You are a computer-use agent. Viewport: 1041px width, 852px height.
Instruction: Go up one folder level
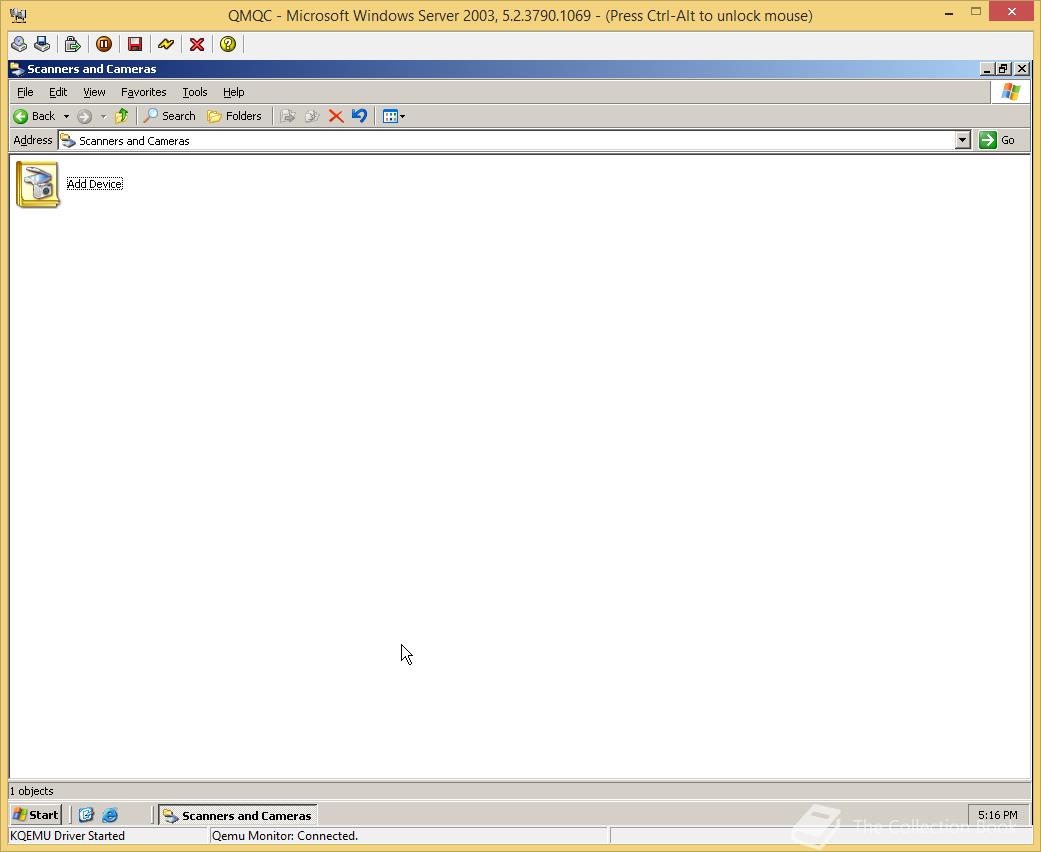click(121, 116)
